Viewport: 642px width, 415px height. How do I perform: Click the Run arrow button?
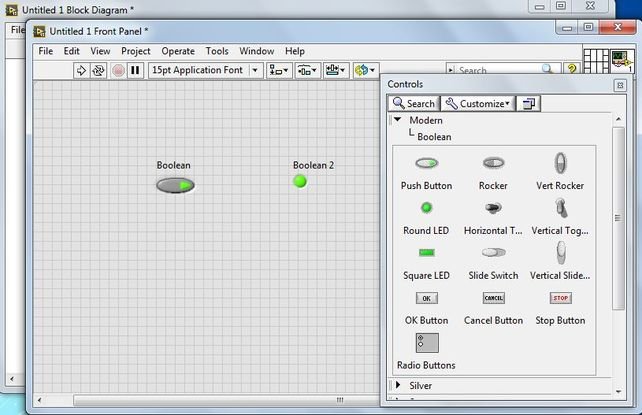point(82,70)
